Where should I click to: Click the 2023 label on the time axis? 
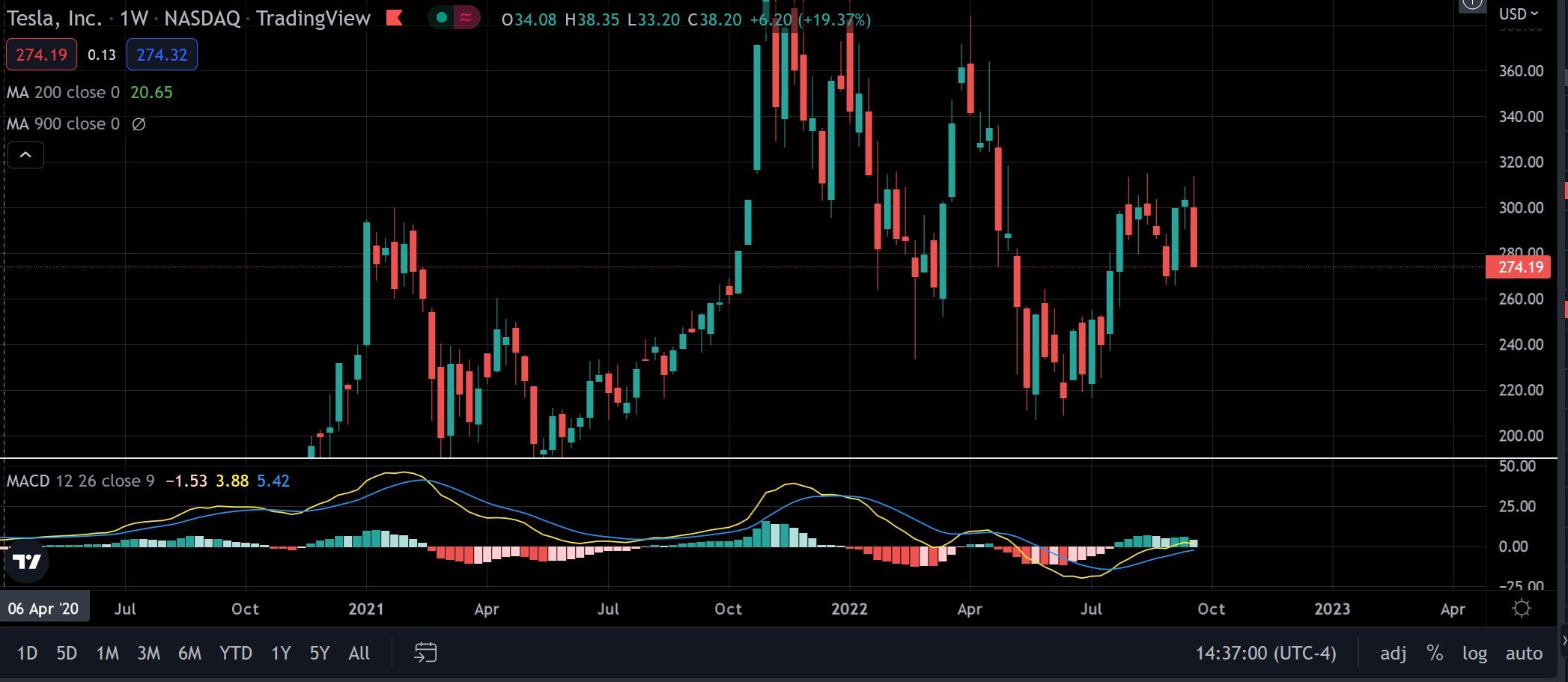tap(1332, 609)
